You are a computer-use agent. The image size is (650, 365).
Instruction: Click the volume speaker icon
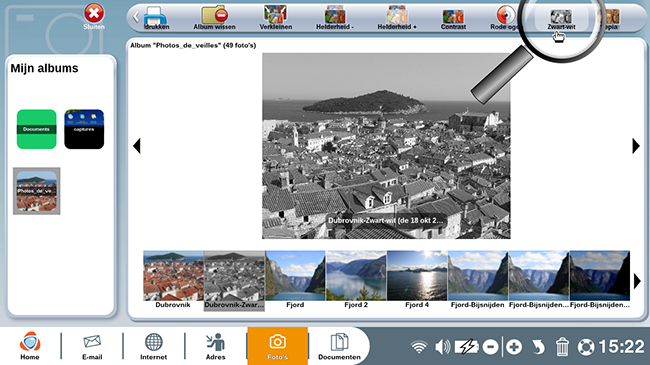(443, 347)
